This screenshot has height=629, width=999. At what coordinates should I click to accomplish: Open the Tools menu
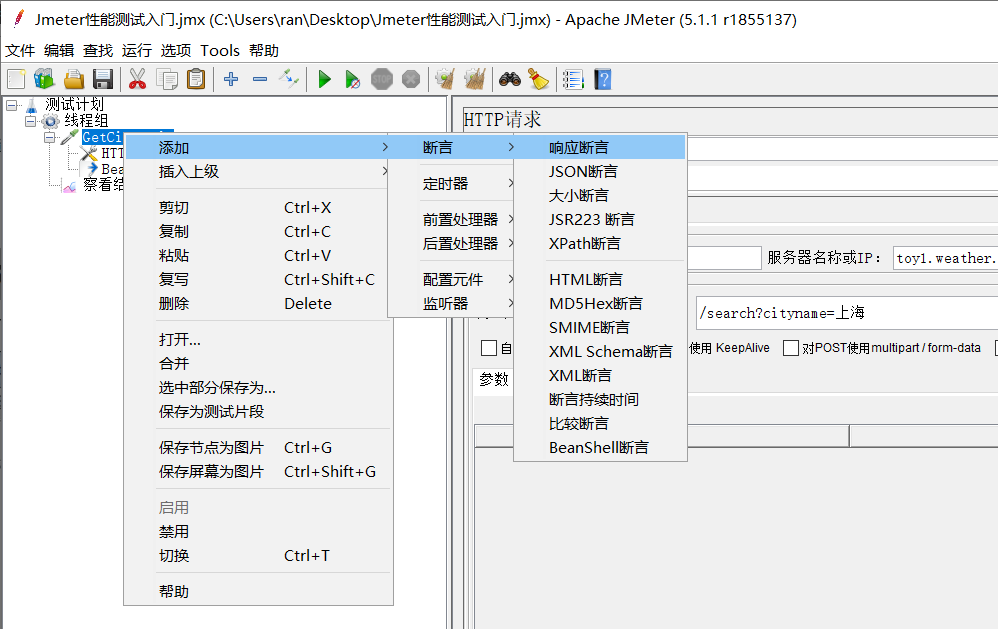coord(220,50)
